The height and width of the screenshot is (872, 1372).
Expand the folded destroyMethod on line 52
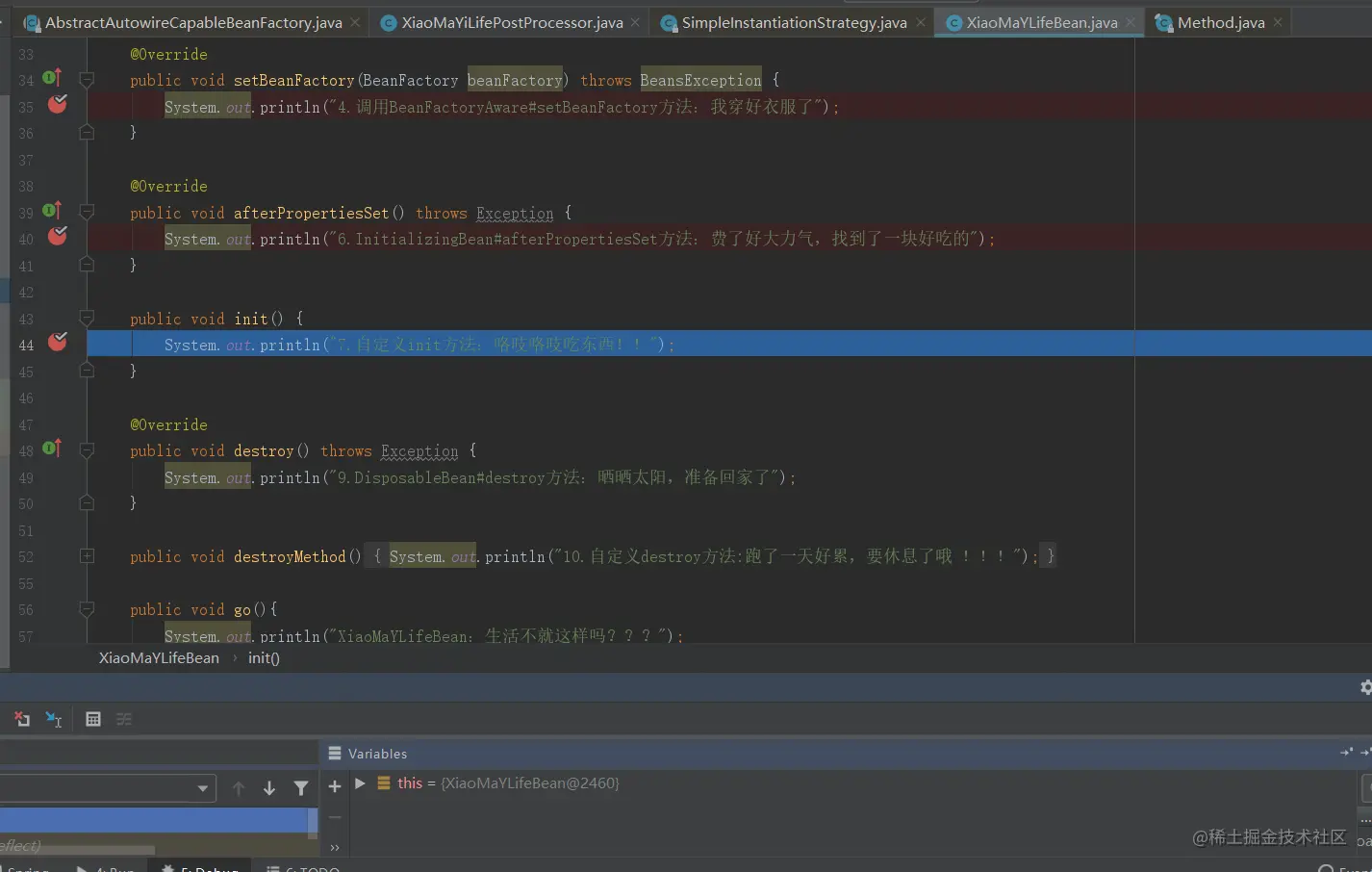click(87, 556)
